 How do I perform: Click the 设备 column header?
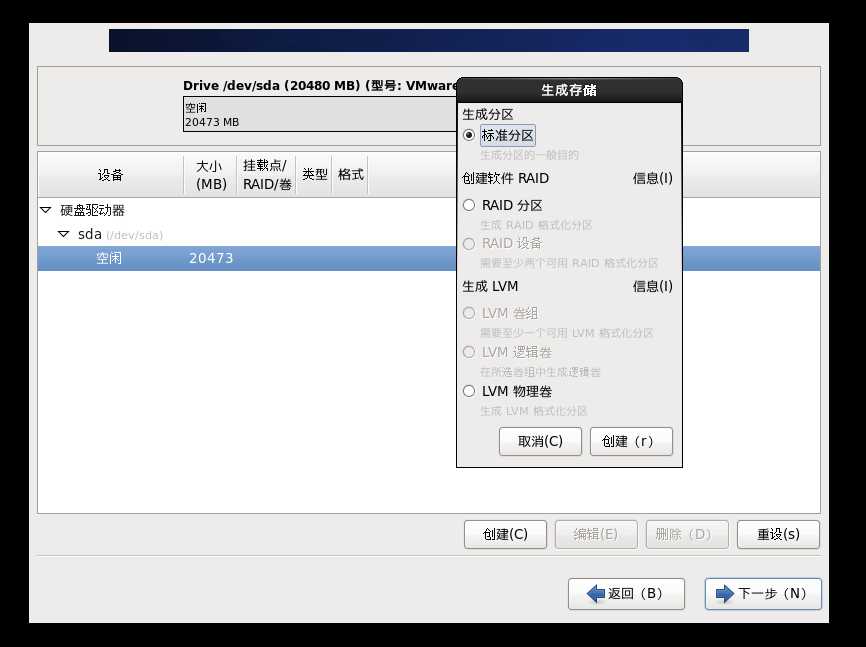tap(110, 174)
